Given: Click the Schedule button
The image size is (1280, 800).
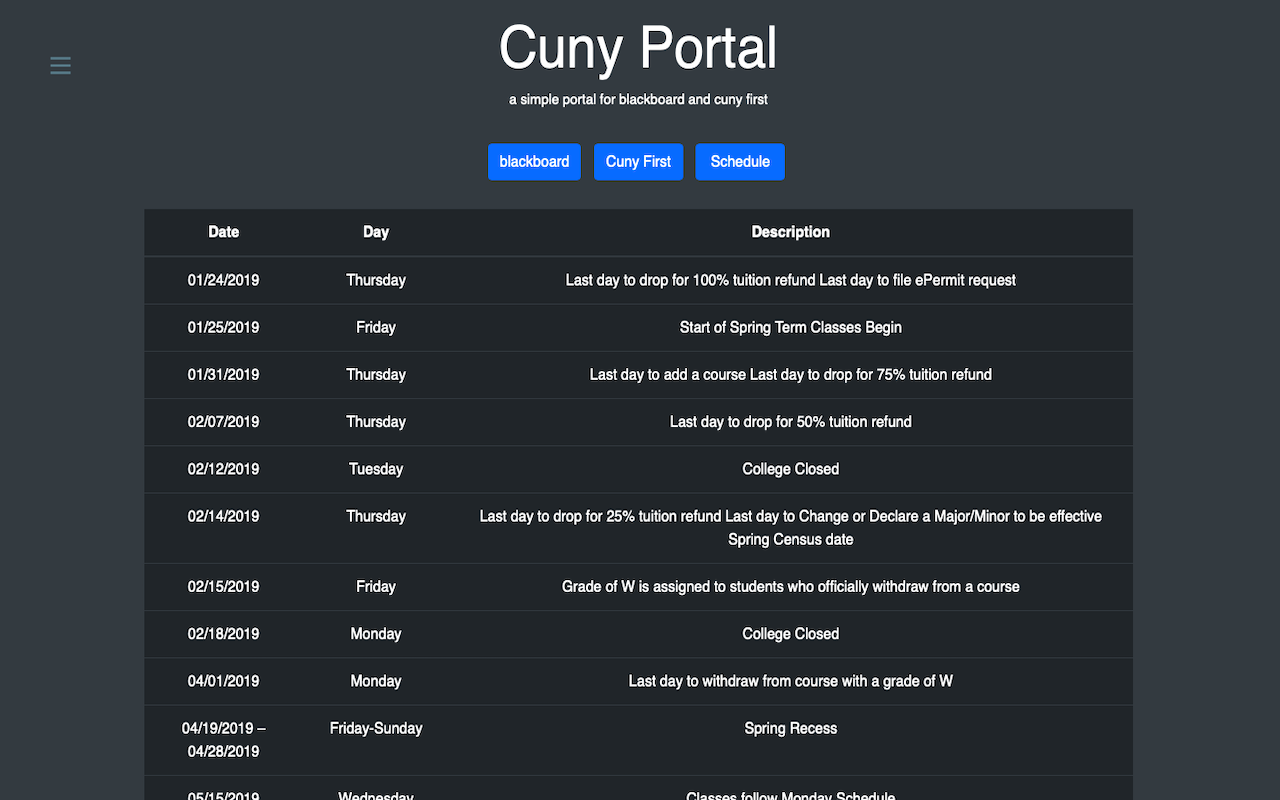Looking at the screenshot, I should tap(740, 162).
